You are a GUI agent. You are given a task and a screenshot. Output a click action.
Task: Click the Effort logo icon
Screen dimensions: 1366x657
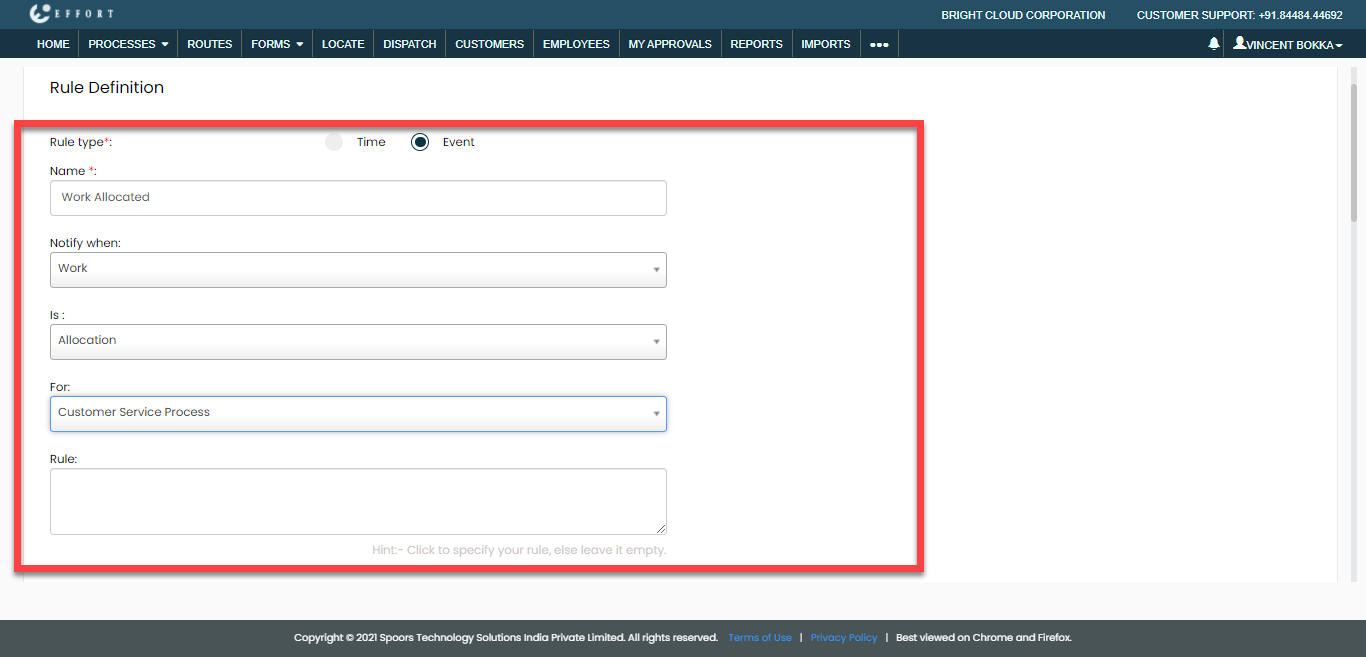[x=41, y=13]
